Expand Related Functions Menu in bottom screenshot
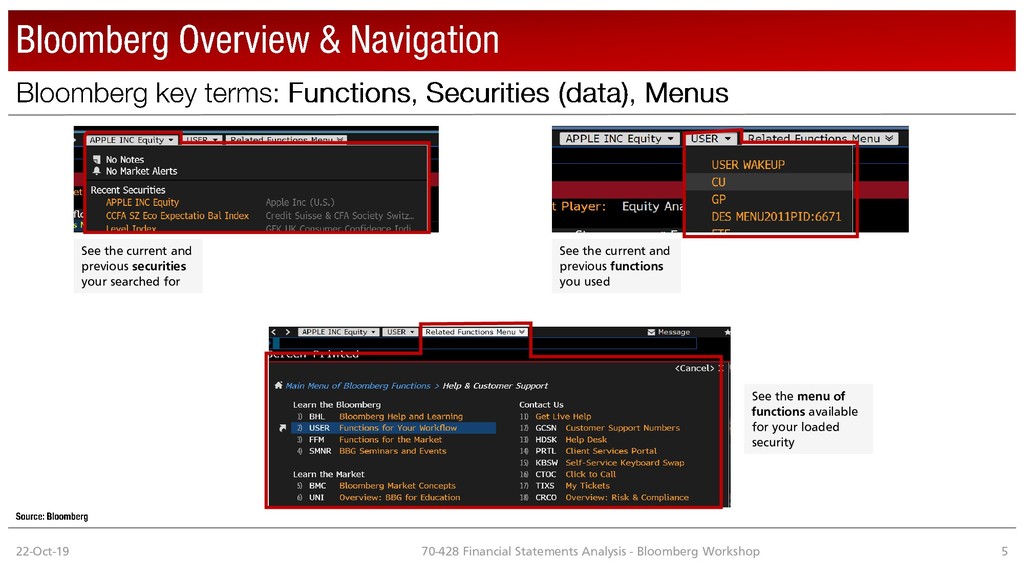1024x576 pixels. 475,332
